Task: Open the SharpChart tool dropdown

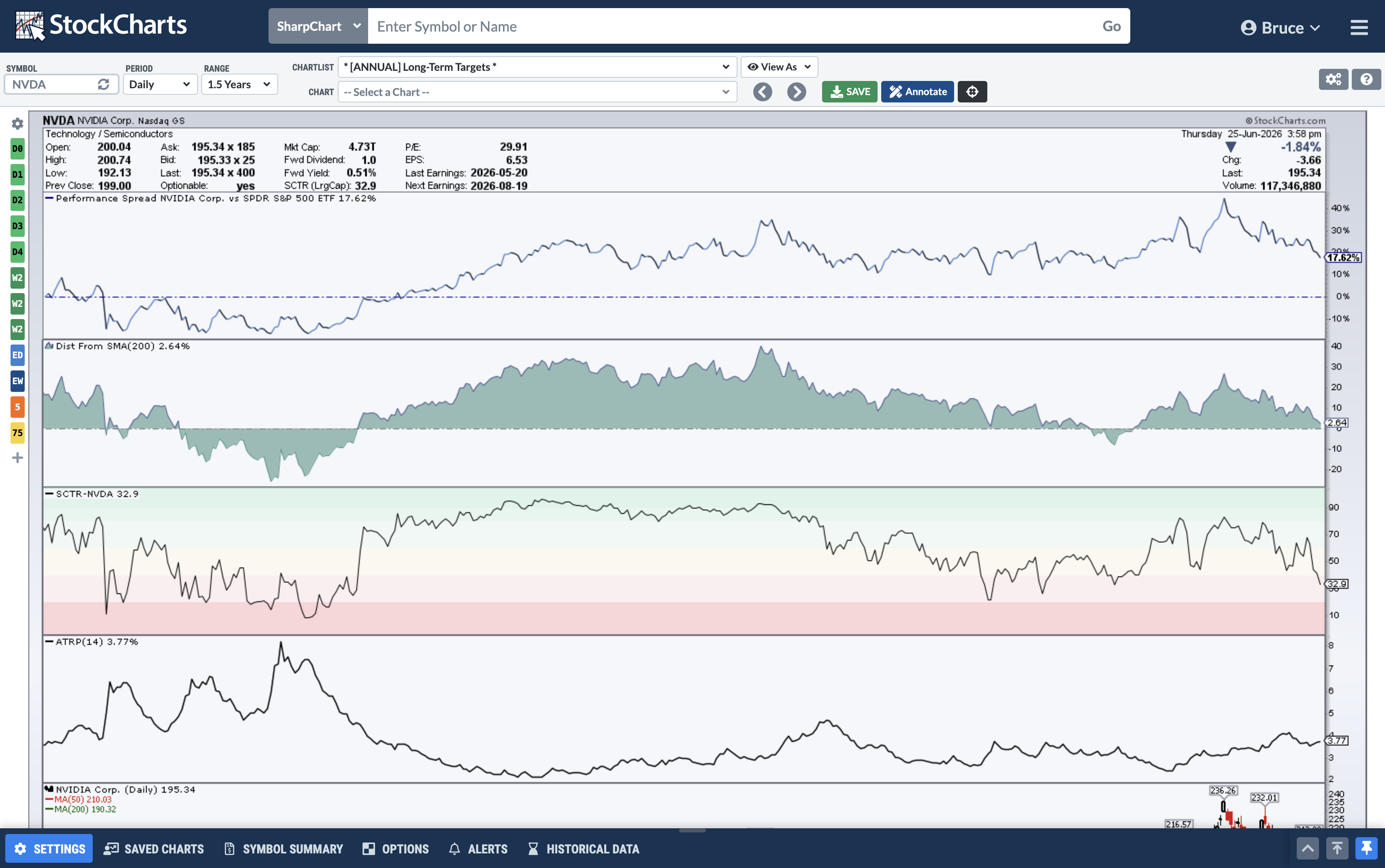Action: click(318, 26)
